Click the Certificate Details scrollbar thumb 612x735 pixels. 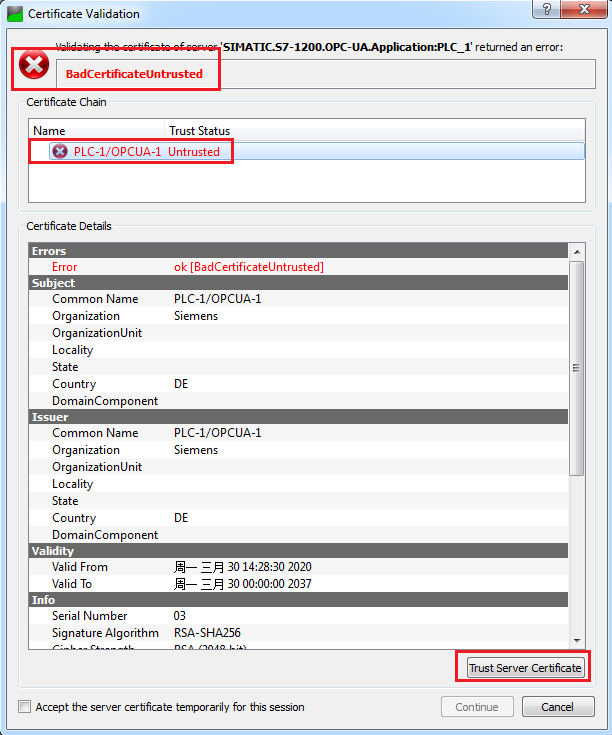[x=576, y=365]
